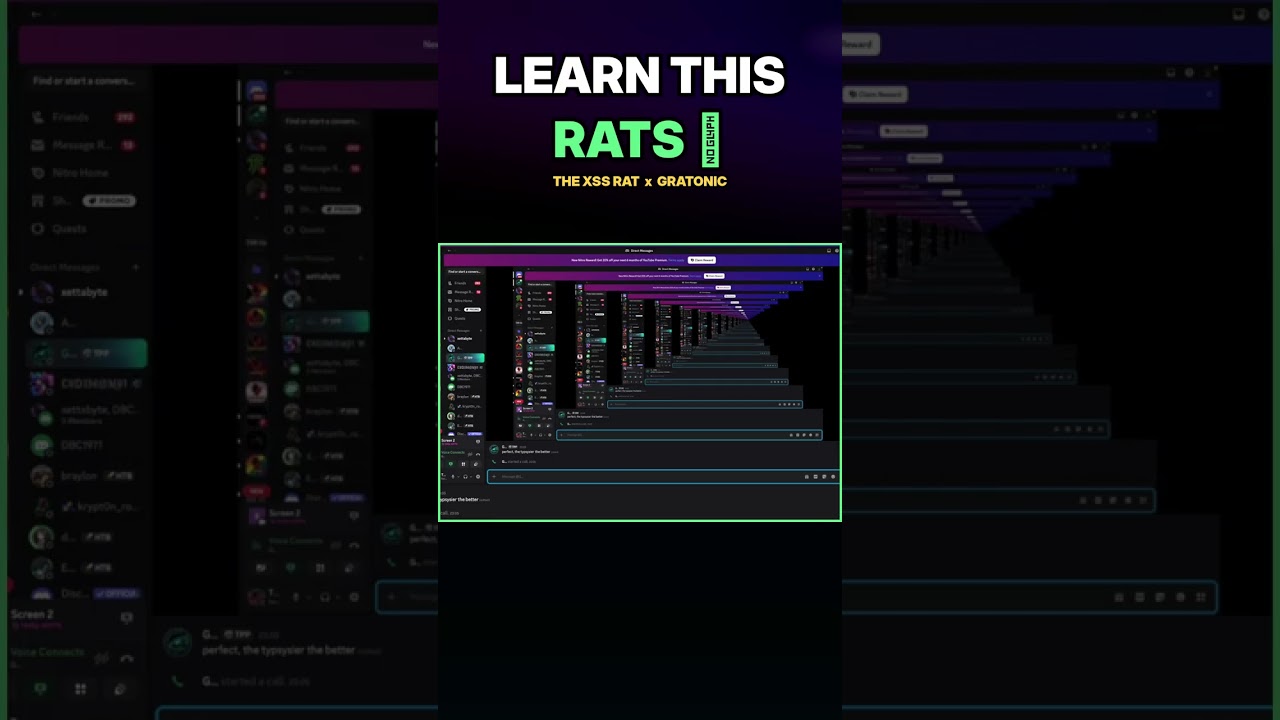Select the highlighted green DM in sharp outermost sidebar
Screen dimensions: 1280x720
[464, 358]
